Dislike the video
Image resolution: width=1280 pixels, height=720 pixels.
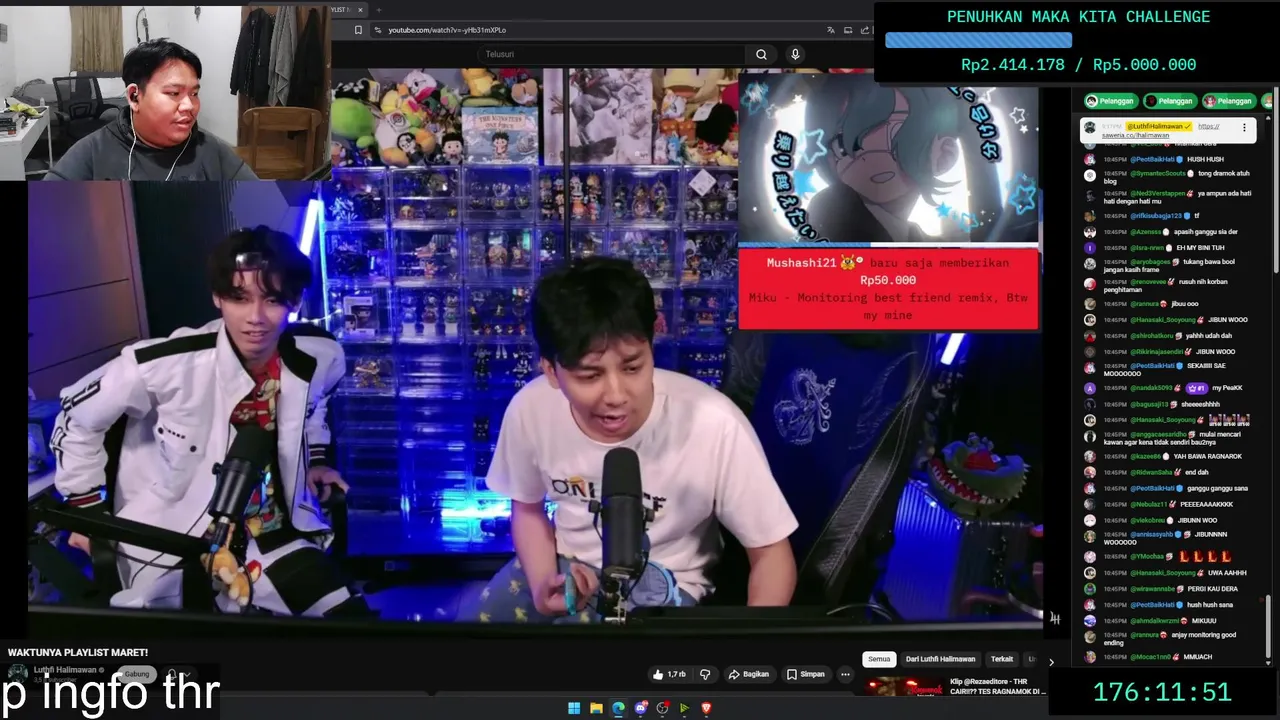click(705, 674)
